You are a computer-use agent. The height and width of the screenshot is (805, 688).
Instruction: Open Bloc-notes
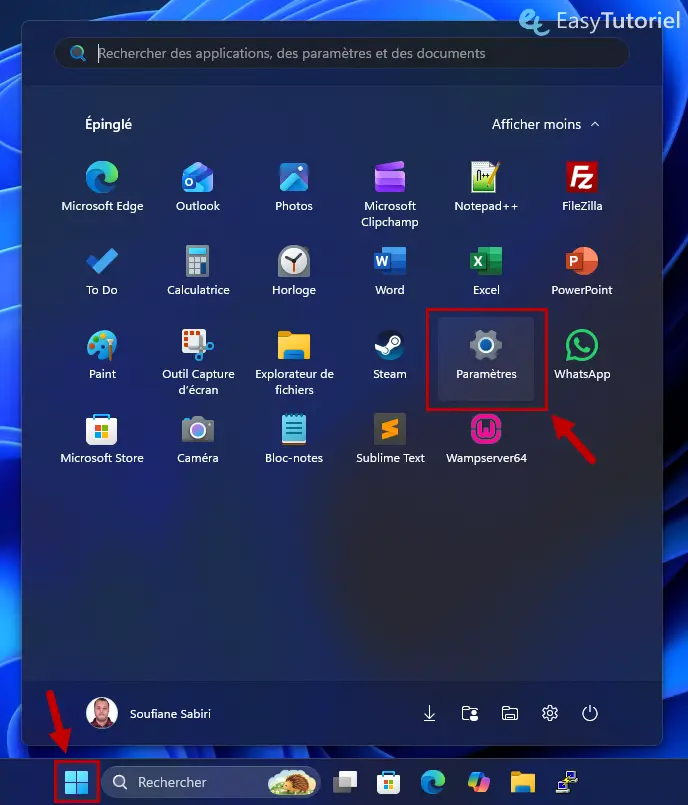[294, 439]
